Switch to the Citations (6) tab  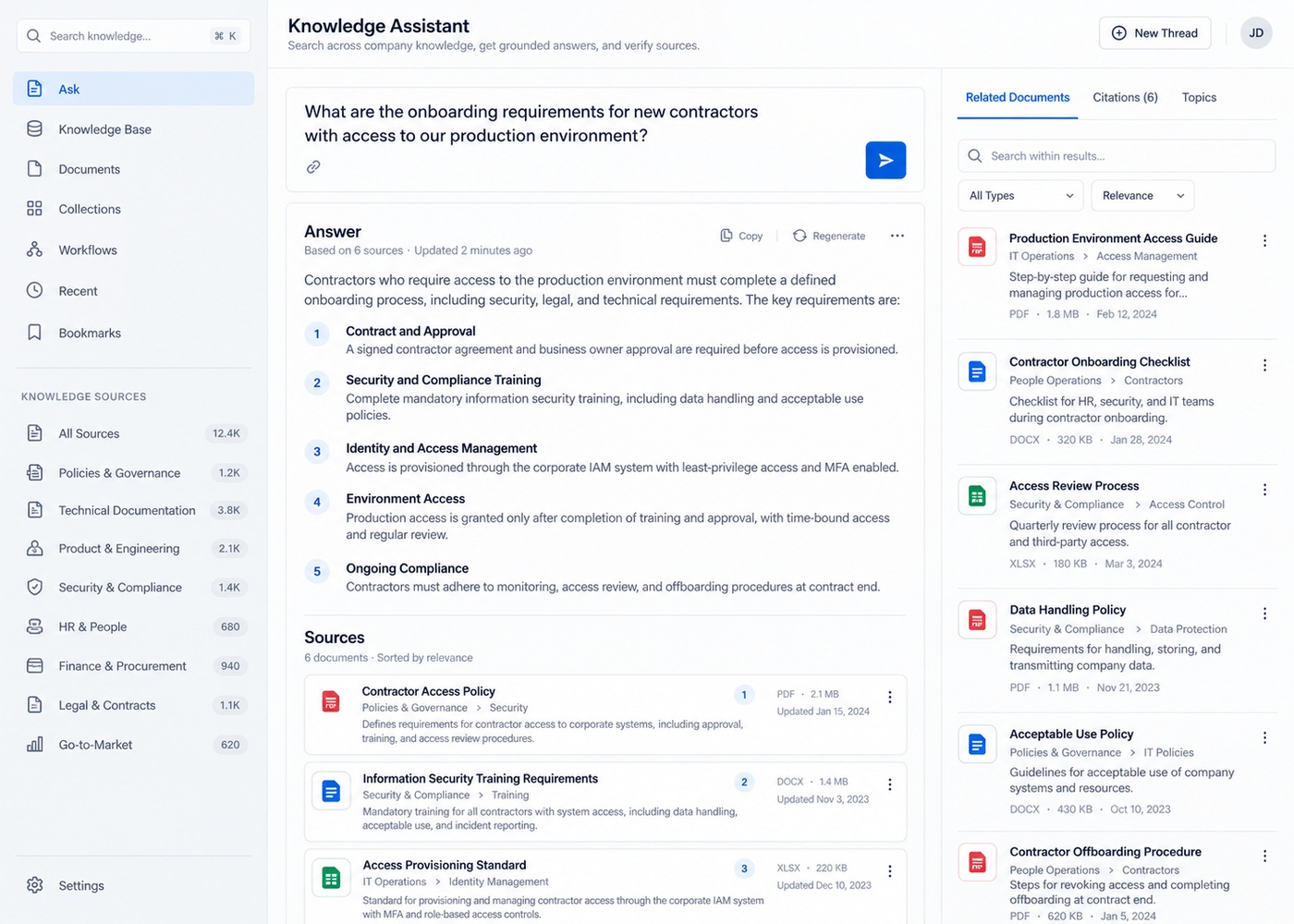coord(1125,97)
